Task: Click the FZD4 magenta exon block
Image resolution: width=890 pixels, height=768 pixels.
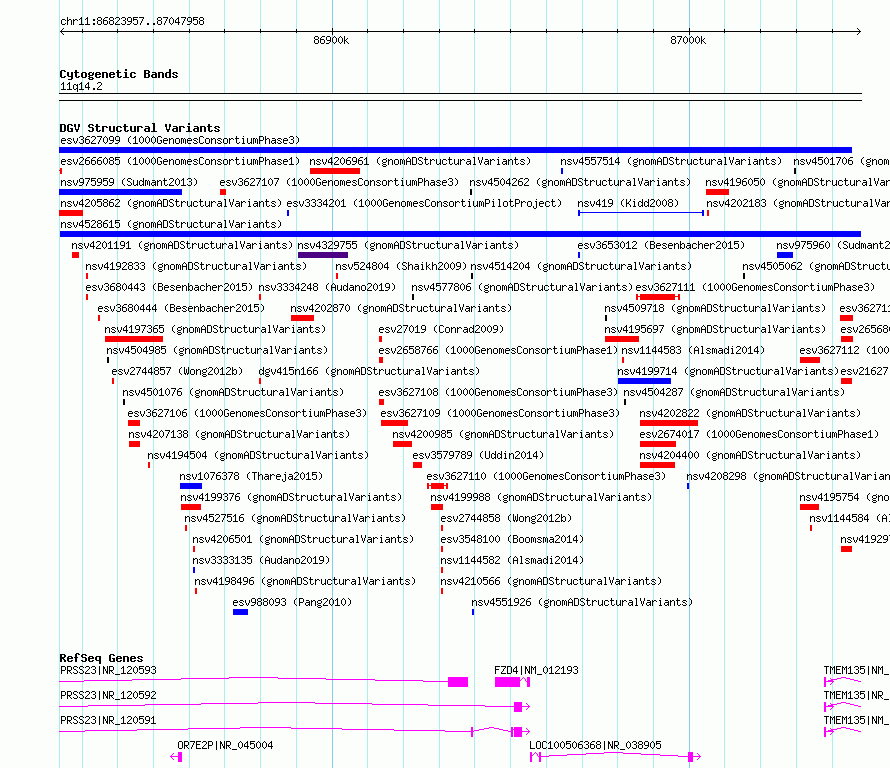Action: pyautogui.click(x=507, y=682)
